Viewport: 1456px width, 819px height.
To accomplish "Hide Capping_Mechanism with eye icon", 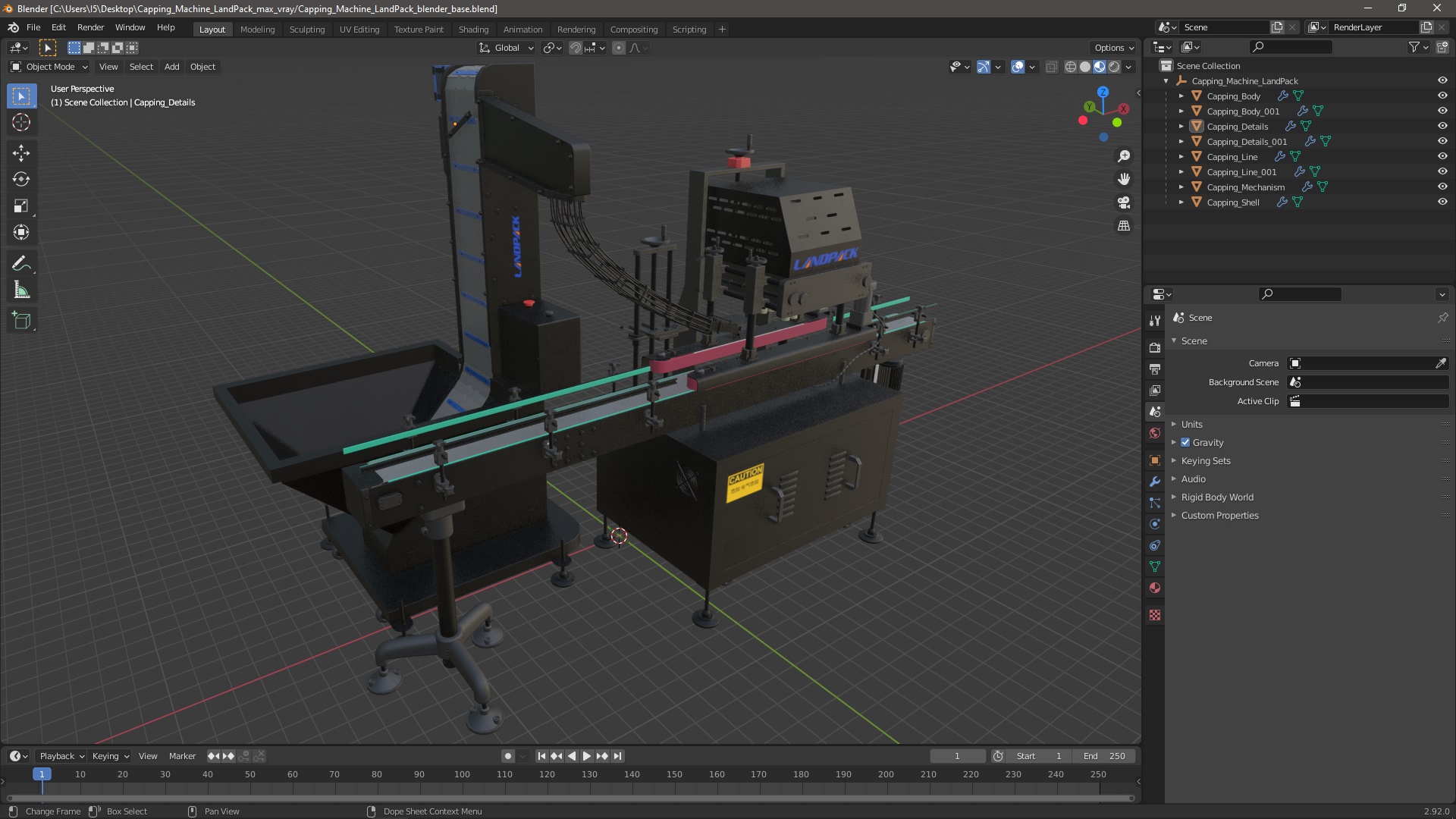I will [x=1442, y=187].
